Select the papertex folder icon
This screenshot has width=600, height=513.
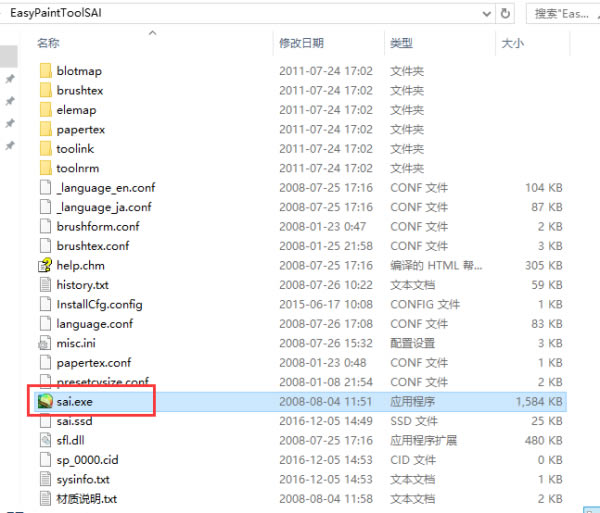pyautogui.click(x=46, y=129)
